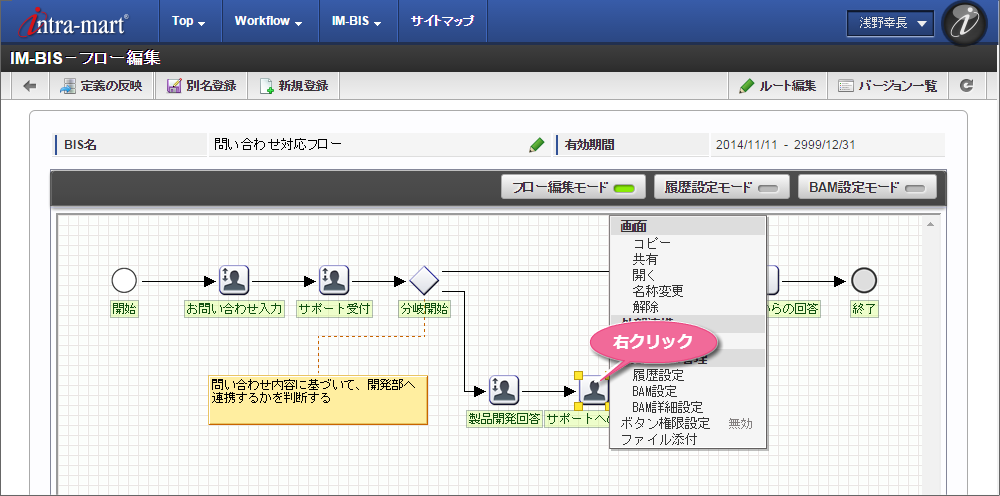
Task: Click the 開始 node label
Action: [x=124, y=309]
